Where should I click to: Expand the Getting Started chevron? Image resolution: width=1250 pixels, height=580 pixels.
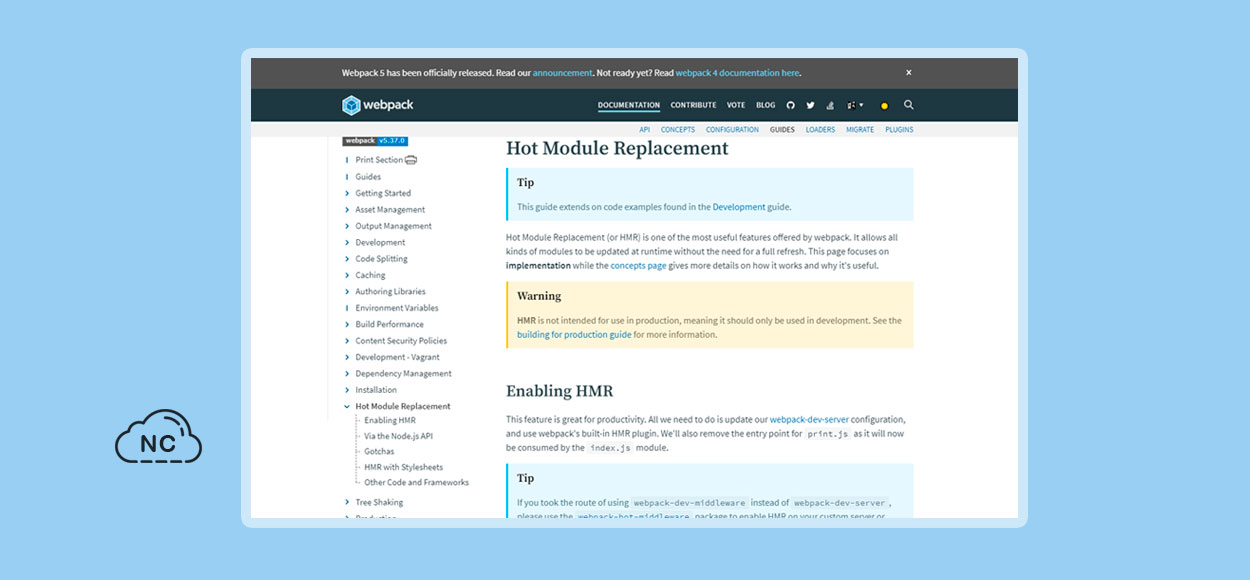[x=347, y=193]
